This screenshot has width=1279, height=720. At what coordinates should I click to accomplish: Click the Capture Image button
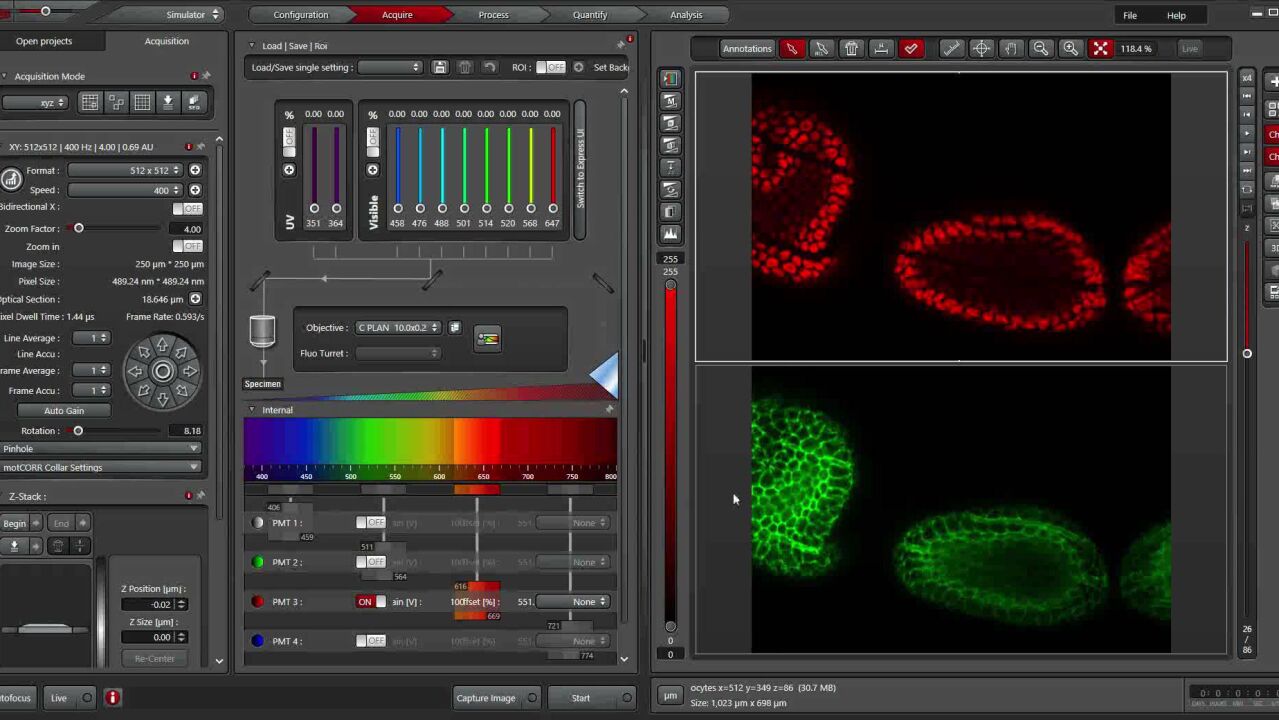tap(486, 698)
